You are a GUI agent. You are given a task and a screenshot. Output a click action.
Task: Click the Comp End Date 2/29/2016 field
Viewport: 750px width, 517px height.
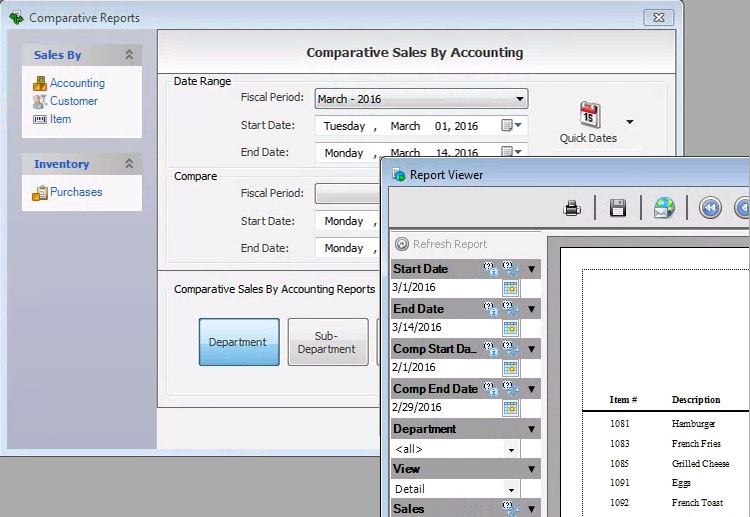coord(447,407)
